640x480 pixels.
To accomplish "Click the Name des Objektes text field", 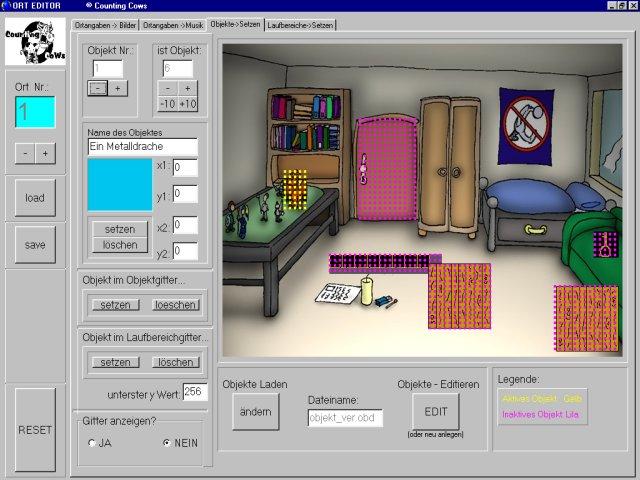I will pos(143,147).
